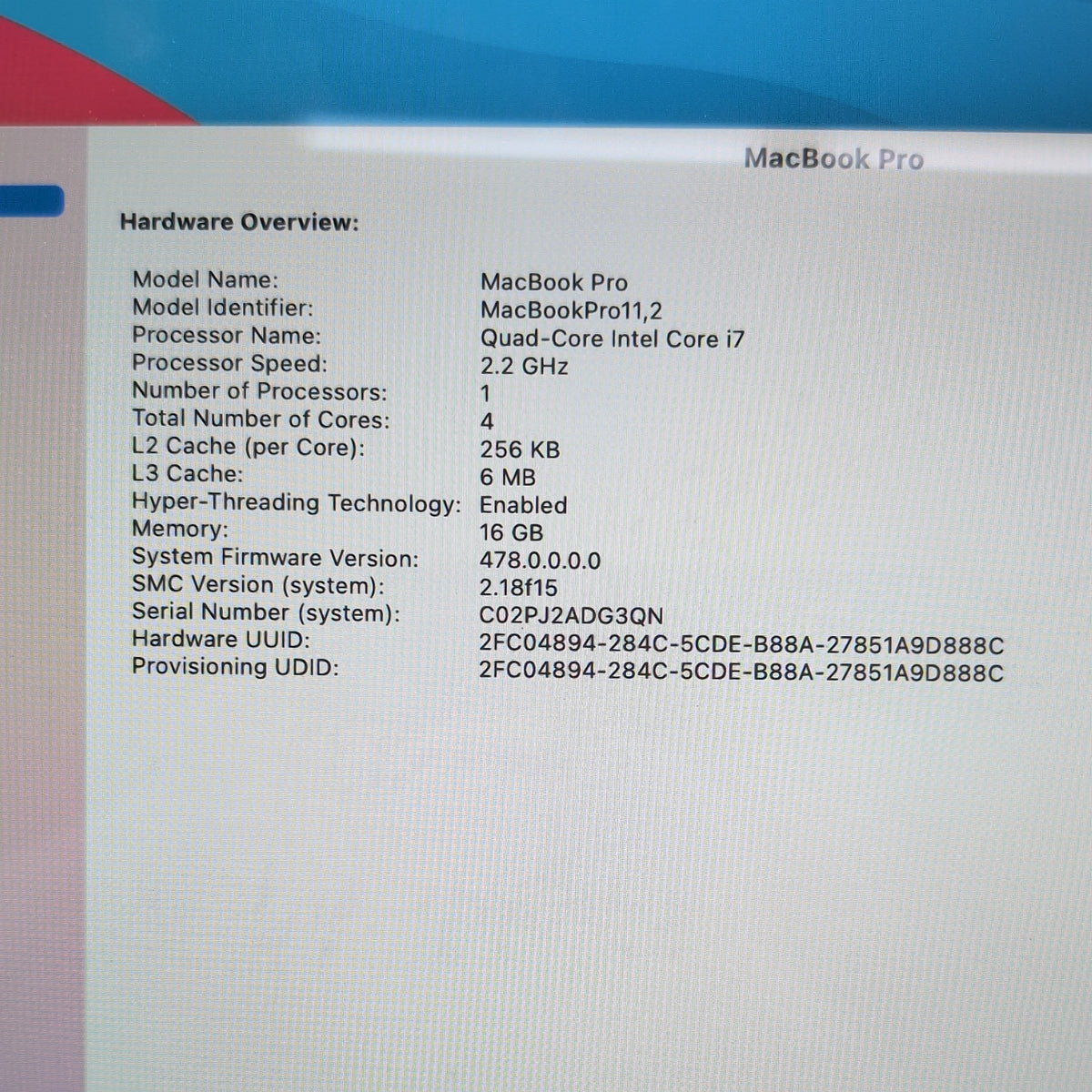Click the "L3 Cache:" label
The image size is (1092, 1092).
pyautogui.click(x=187, y=474)
